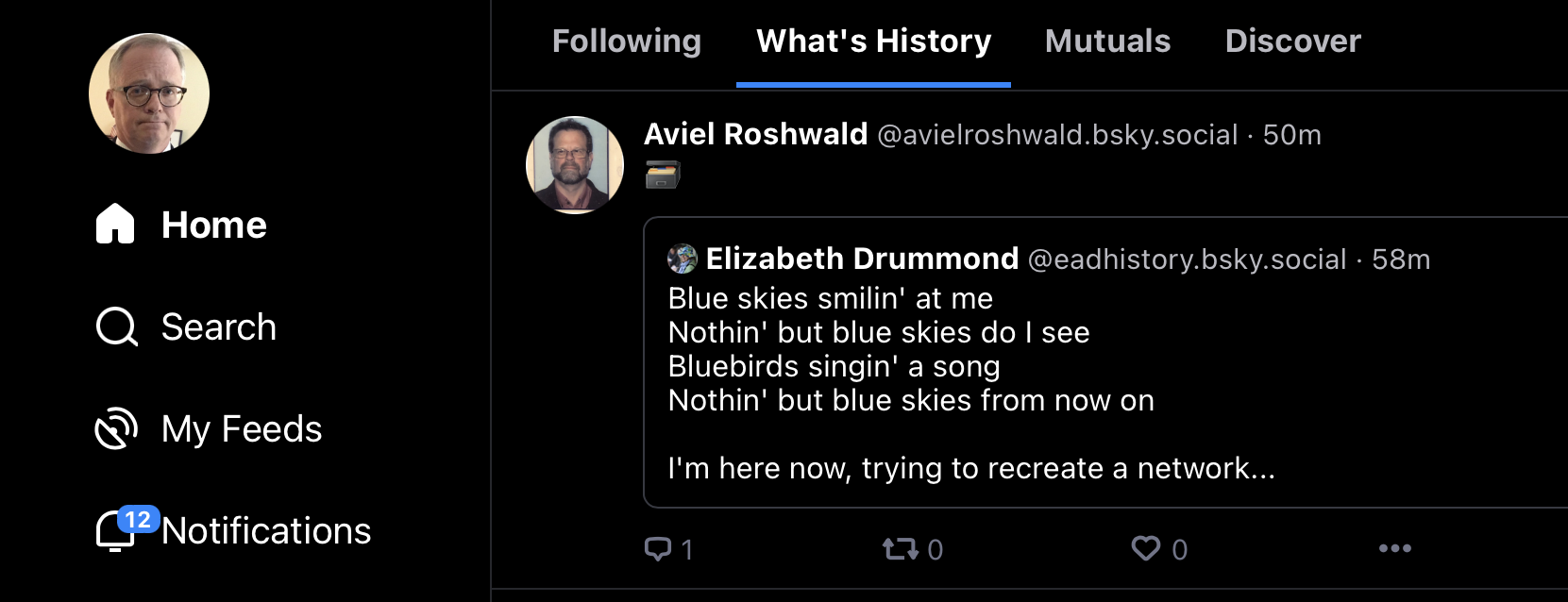Switch to the Following tab
This screenshot has height=602, width=1568.
627,41
